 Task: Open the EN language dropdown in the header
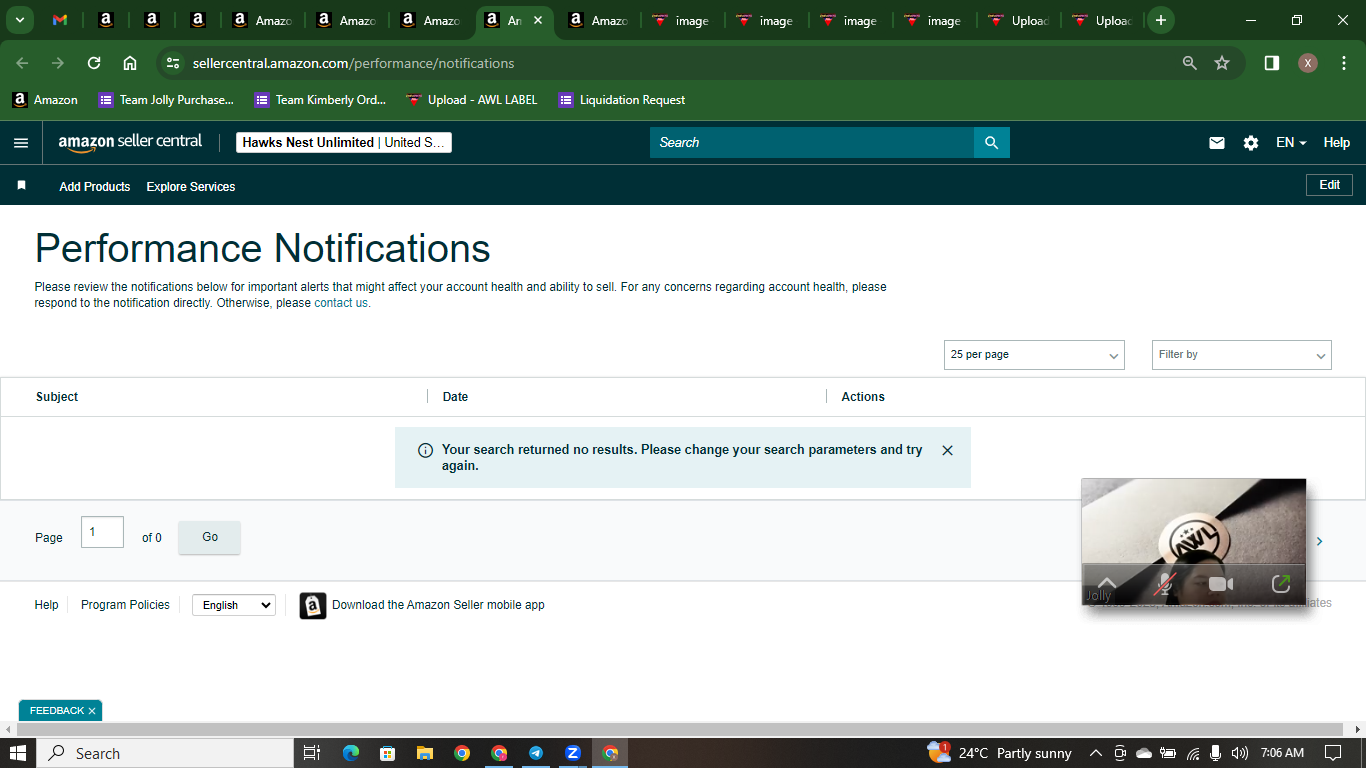click(1291, 143)
